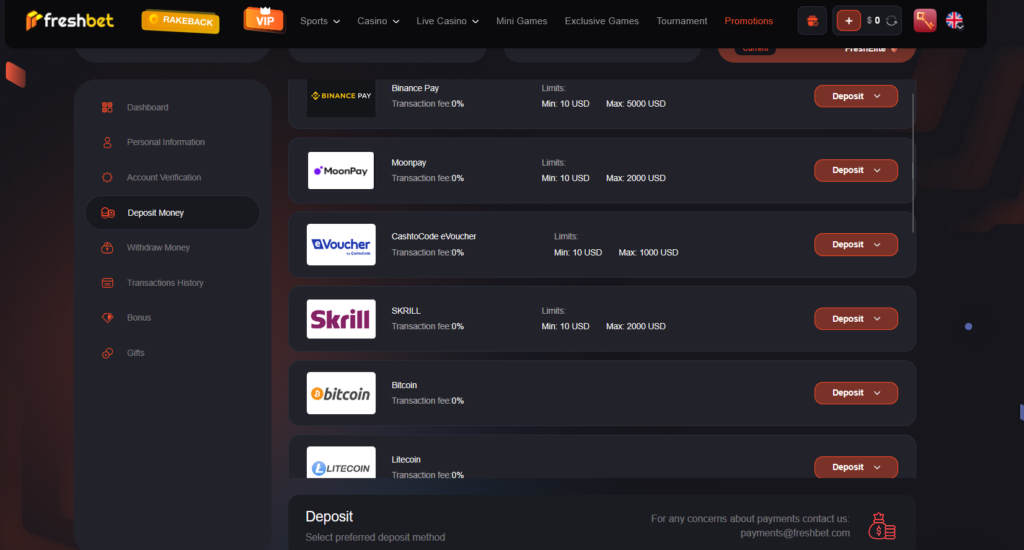1024x550 pixels.
Task: Click the Bitcoin logo
Action: (341, 393)
